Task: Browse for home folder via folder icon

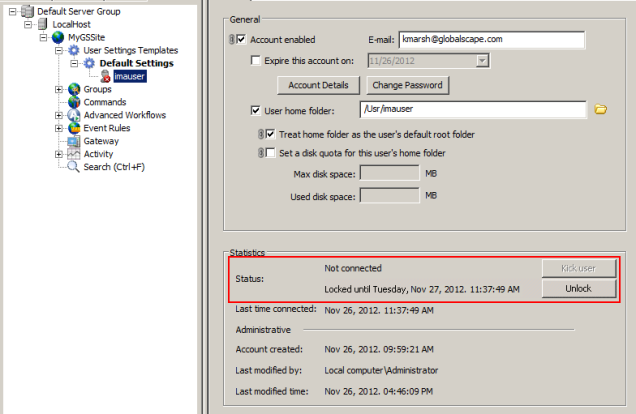Action: (601, 109)
